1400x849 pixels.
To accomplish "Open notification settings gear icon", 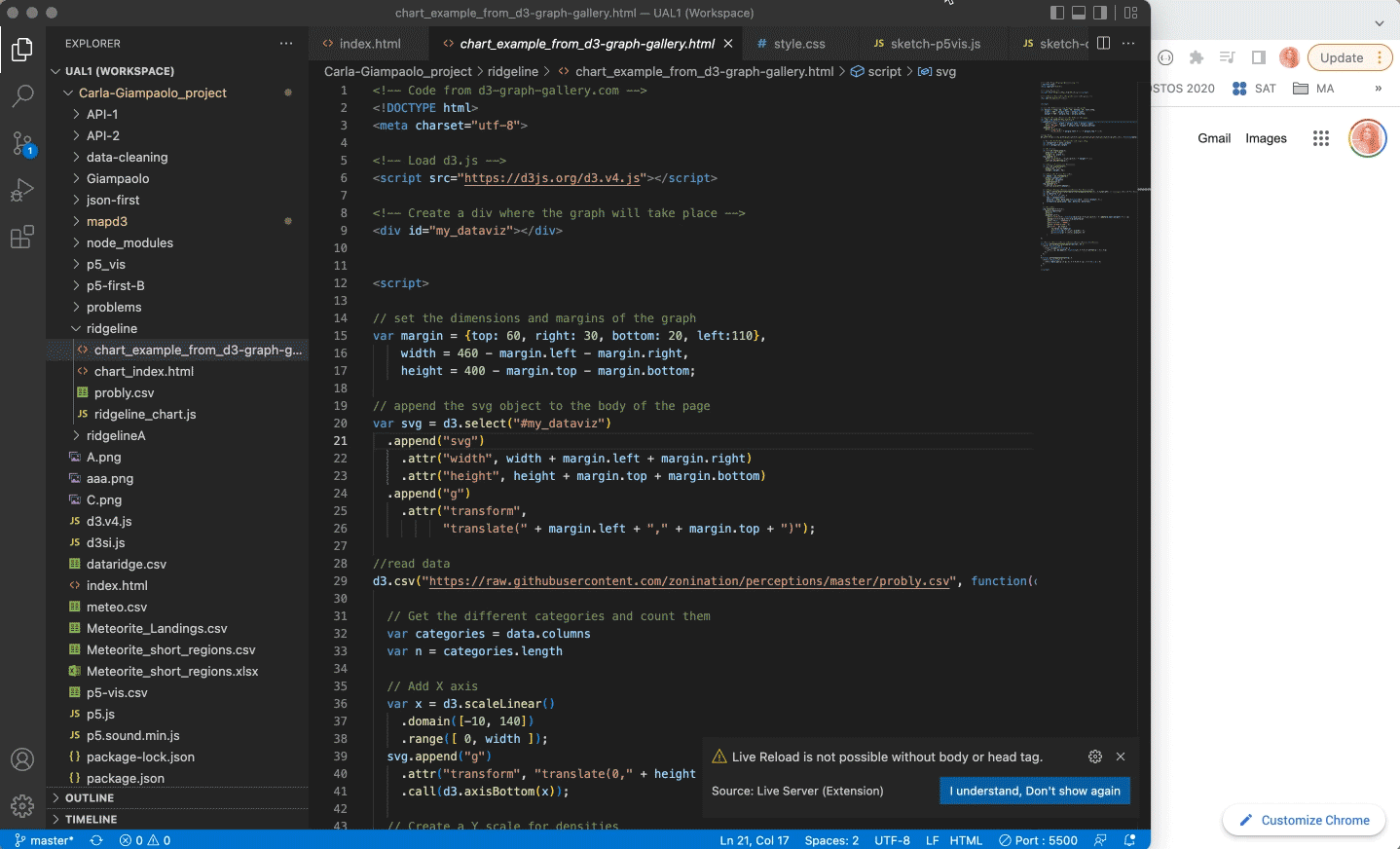I will coord(1095,757).
